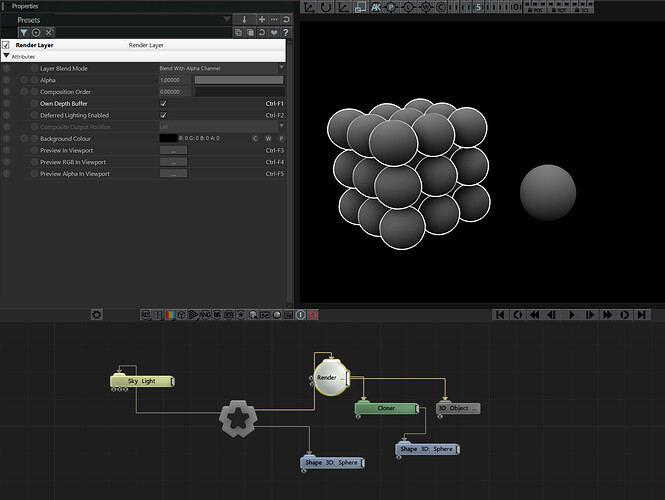Select the 3D Object node
Image resolution: width=665 pixels, height=500 pixels.
point(458,408)
